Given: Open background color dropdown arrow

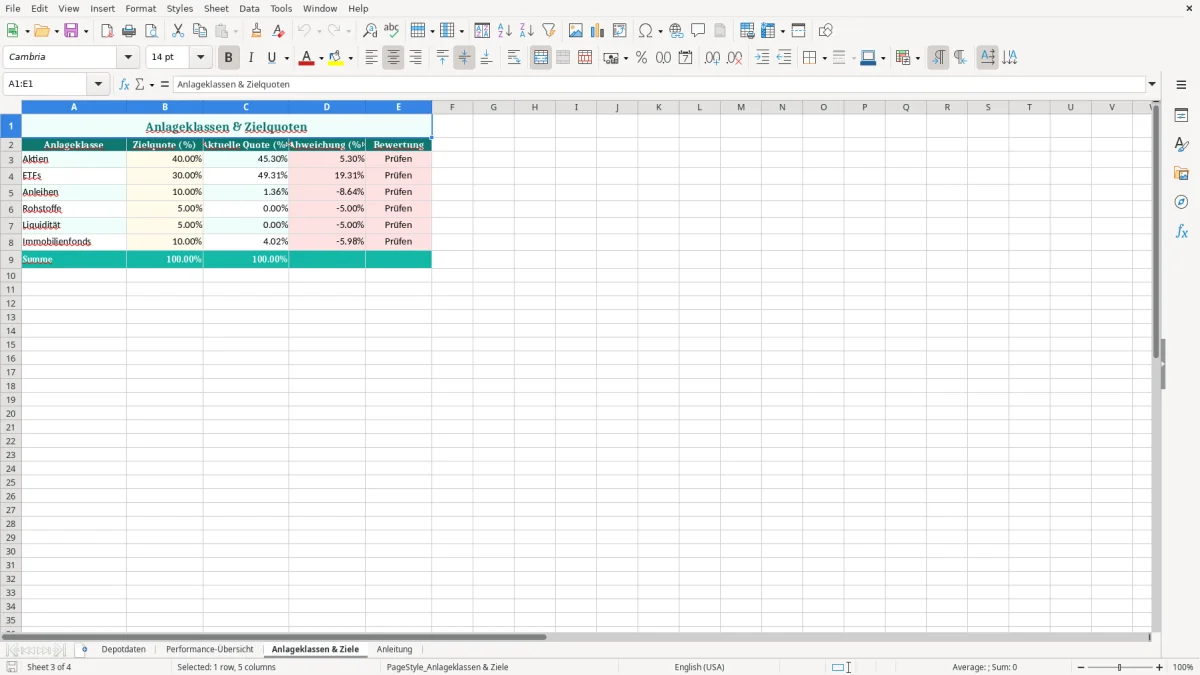Looking at the screenshot, I should [351, 58].
